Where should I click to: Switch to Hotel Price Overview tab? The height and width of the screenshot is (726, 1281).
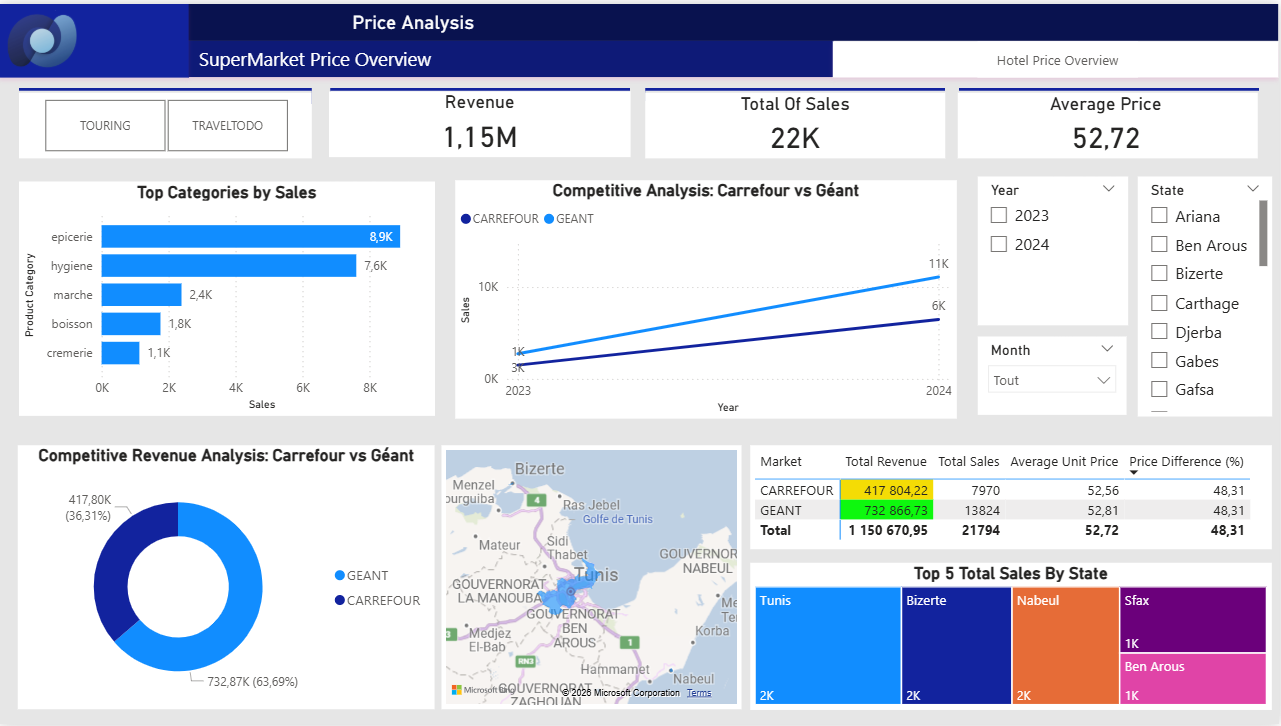1056,60
